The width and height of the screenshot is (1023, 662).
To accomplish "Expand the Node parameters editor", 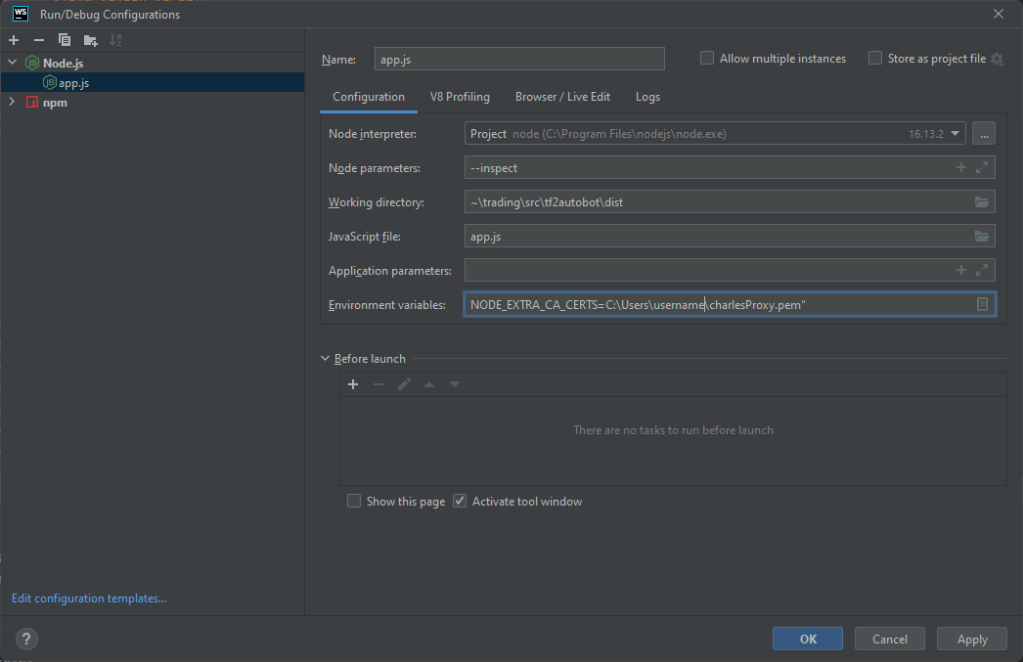I will [982, 167].
